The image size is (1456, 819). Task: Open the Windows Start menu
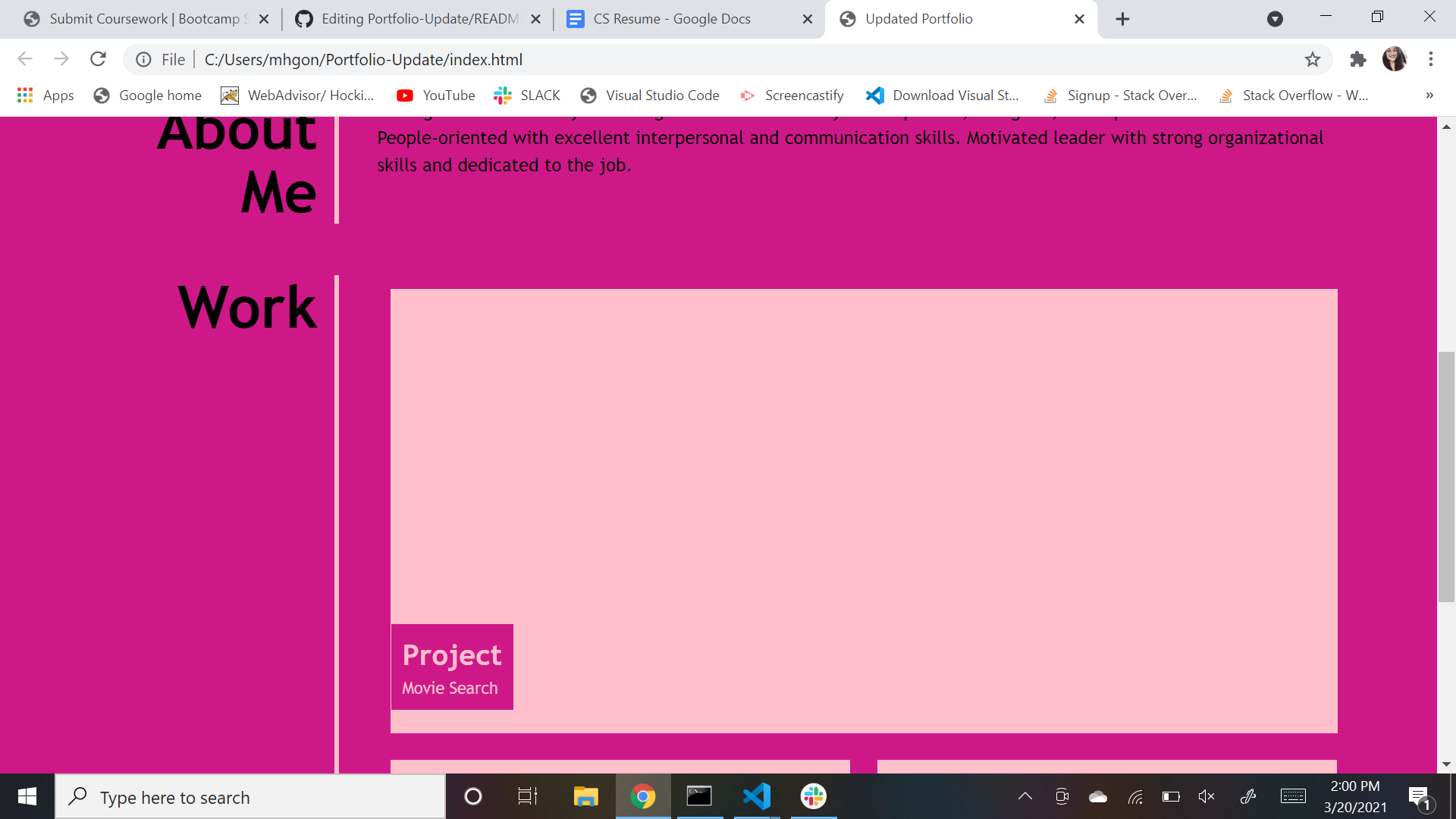27,796
